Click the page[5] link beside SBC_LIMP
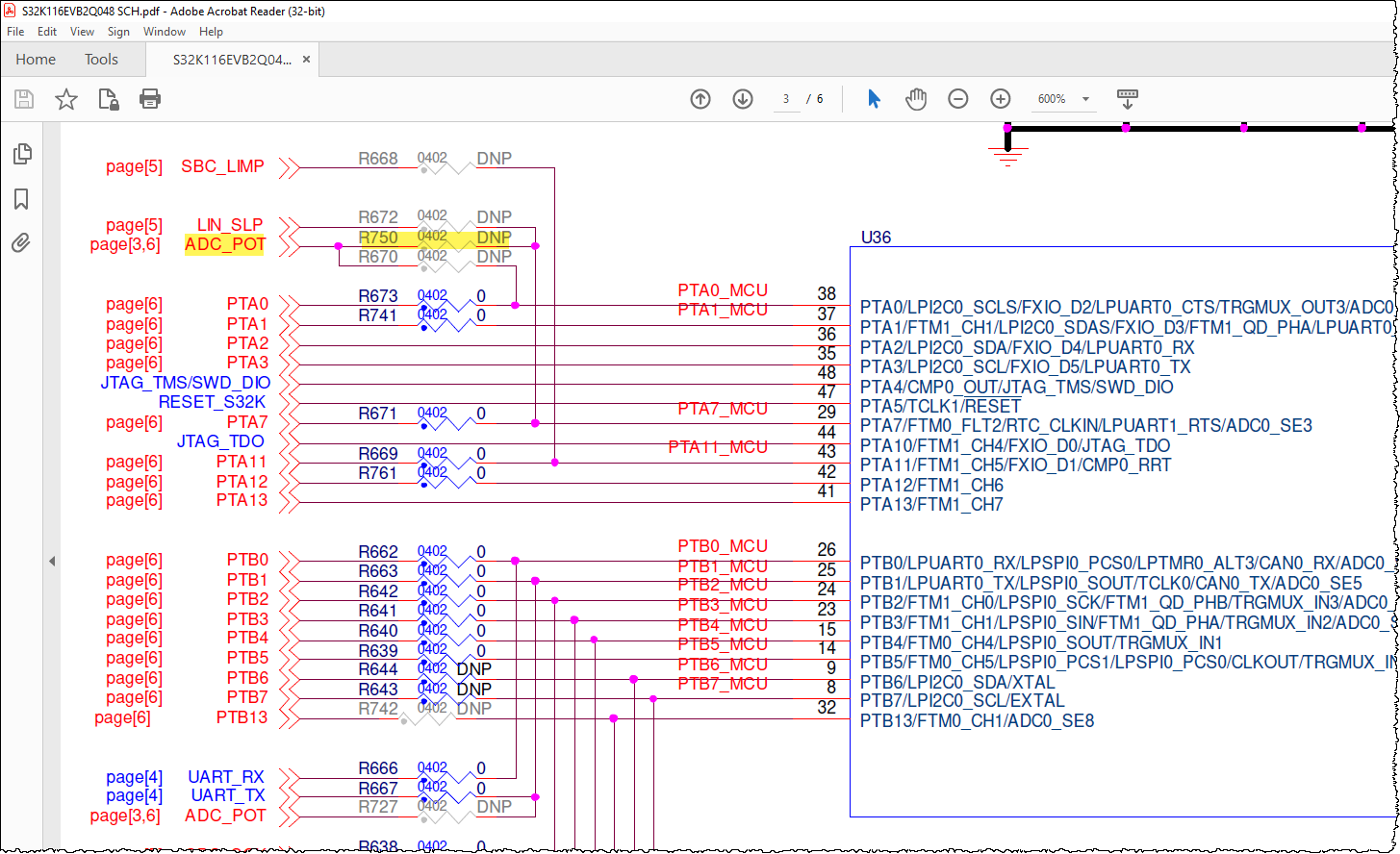This screenshot has height=854, width=1400. coord(134,166)
